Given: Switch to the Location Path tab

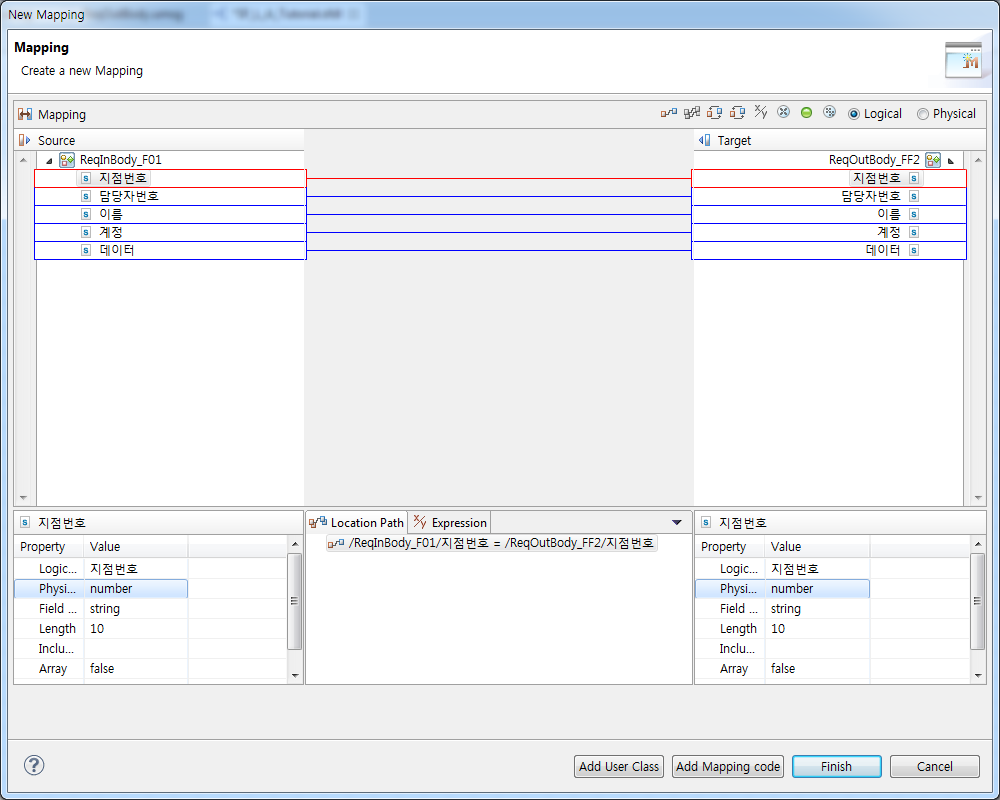Looking at the screenshot, I should pos(362,522).
